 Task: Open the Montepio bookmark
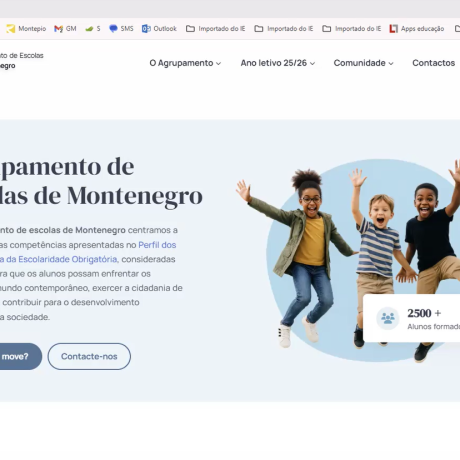point(26,29)
